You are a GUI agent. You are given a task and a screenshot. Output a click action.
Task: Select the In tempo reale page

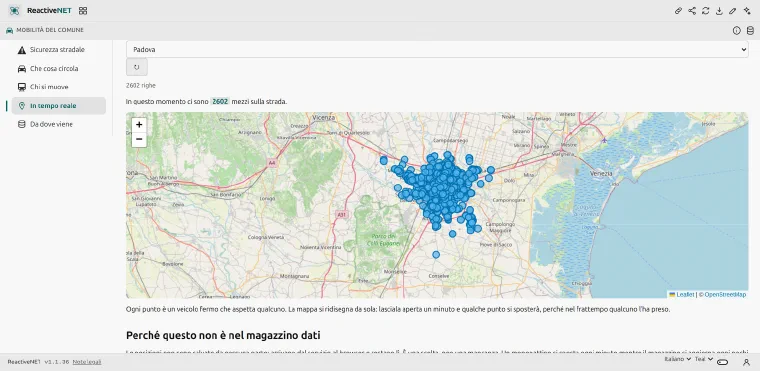[x=59, y=106]
